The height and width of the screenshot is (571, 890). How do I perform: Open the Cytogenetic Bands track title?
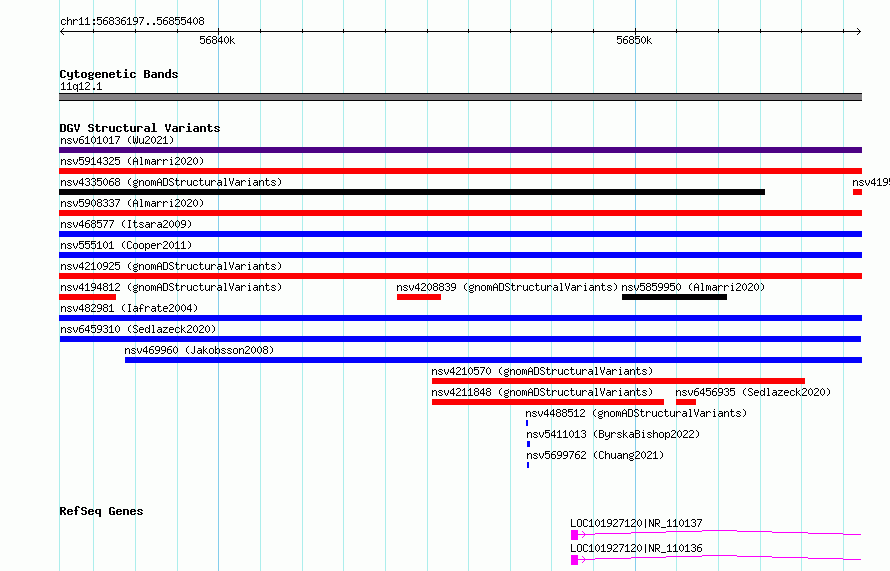click(x=119, y=74)
